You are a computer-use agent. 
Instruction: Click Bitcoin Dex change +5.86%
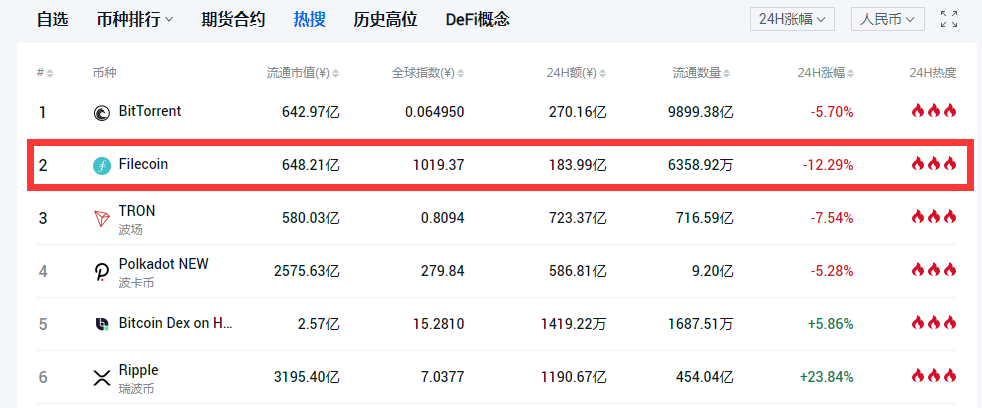(830, 324)
